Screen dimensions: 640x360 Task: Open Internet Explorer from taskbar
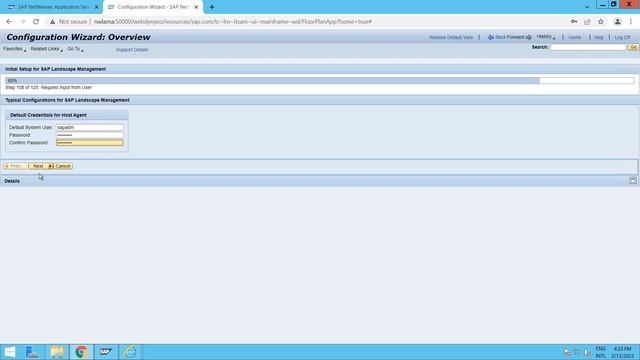(x=130, y=352)
